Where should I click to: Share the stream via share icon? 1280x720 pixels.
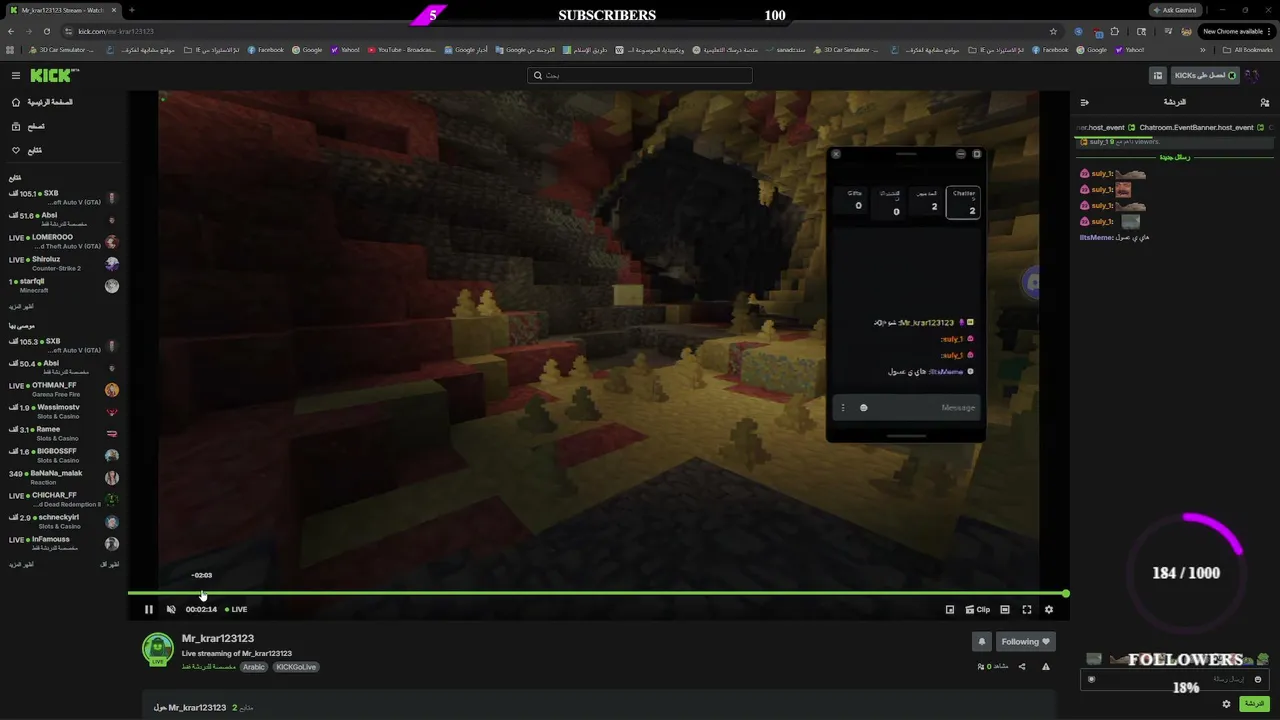click(1022, 666)
